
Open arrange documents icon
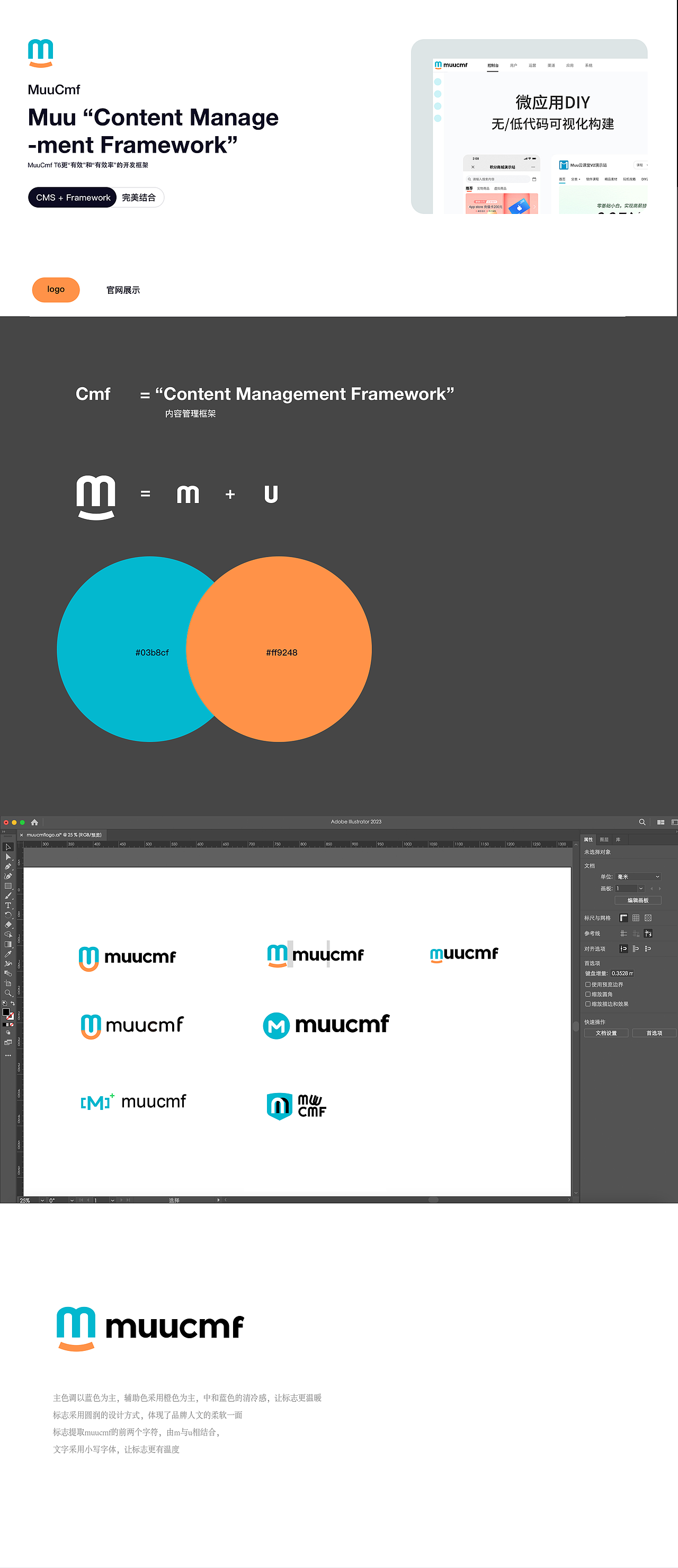point(661,822)
